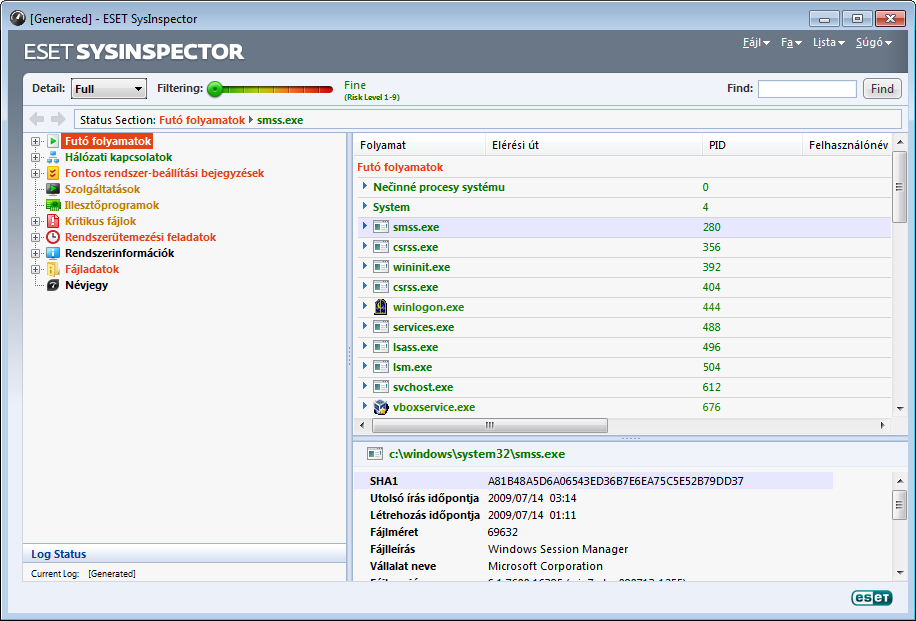Expand the winlogon.exe row arrow
916x621 pixels.
[x=365, y=306]
